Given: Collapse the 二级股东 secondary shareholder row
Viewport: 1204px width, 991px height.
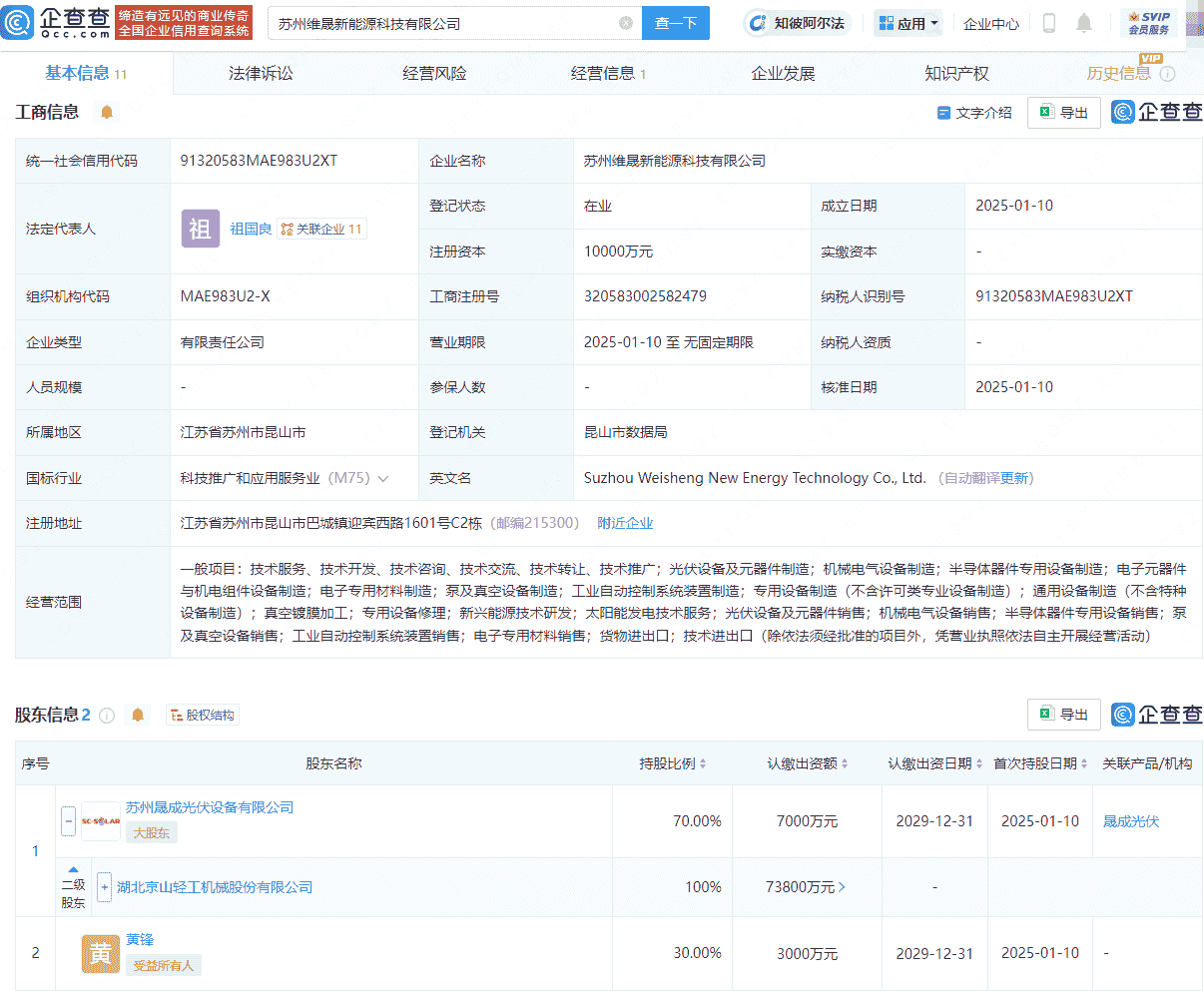Looking at the screenshot, I should pyautogui.click(x=73, y=870).
